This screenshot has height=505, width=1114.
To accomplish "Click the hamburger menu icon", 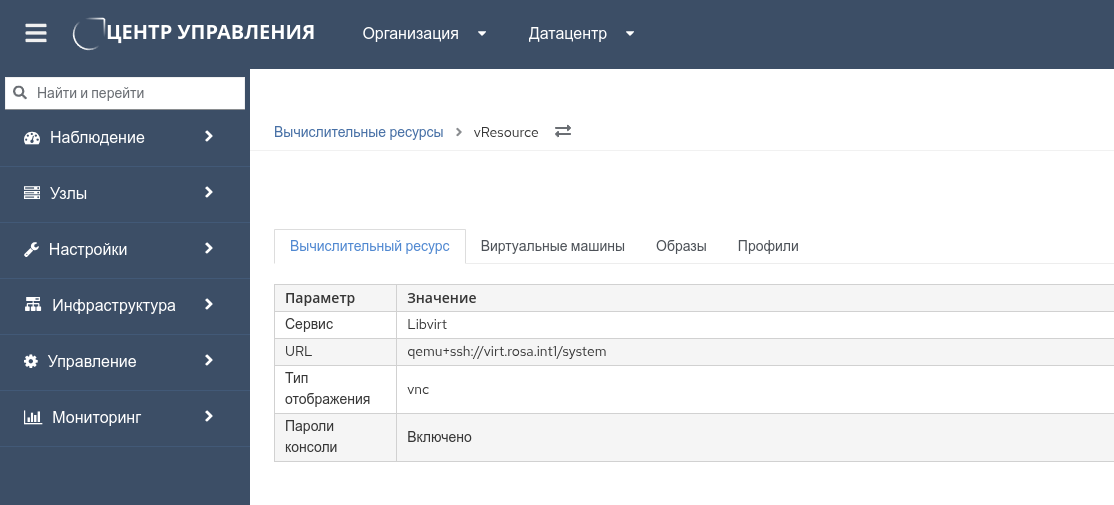I will (x=36, y=33).
